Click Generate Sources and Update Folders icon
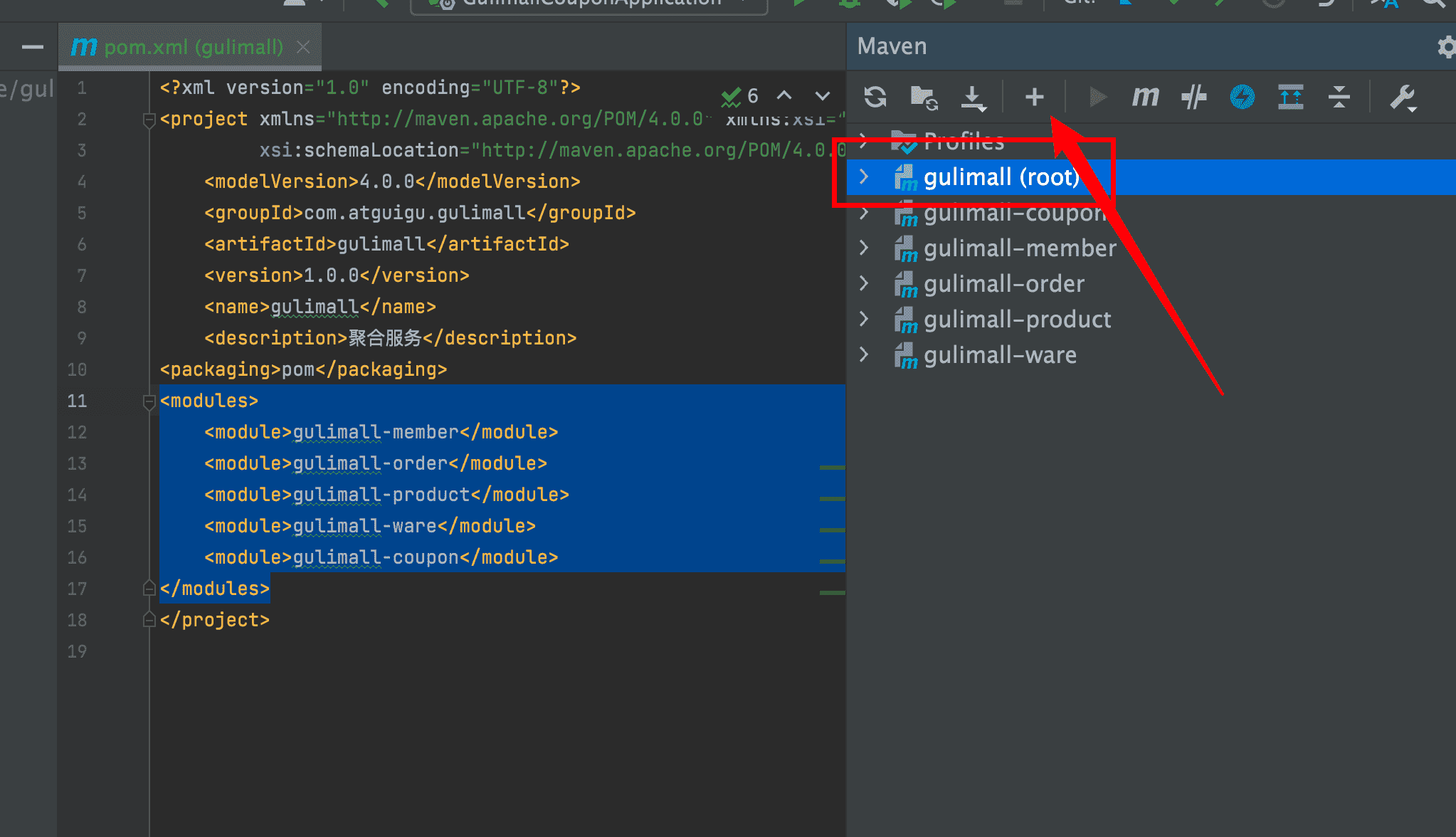Viewport: 1456px width, 837px height. pyautogui.click(x=924, y=97)
